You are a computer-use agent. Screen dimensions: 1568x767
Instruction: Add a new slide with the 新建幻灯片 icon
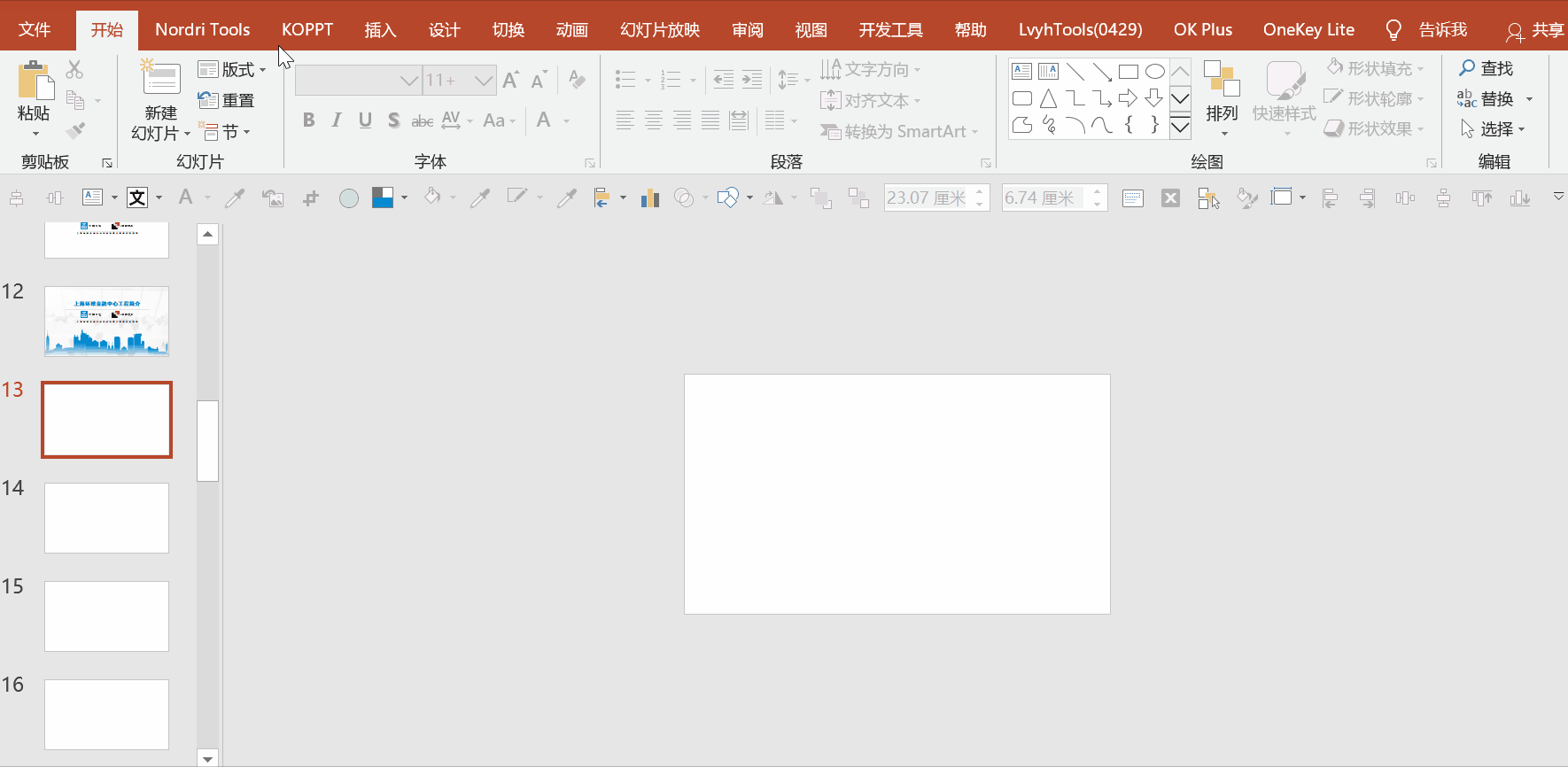click(x=161, y=78)
